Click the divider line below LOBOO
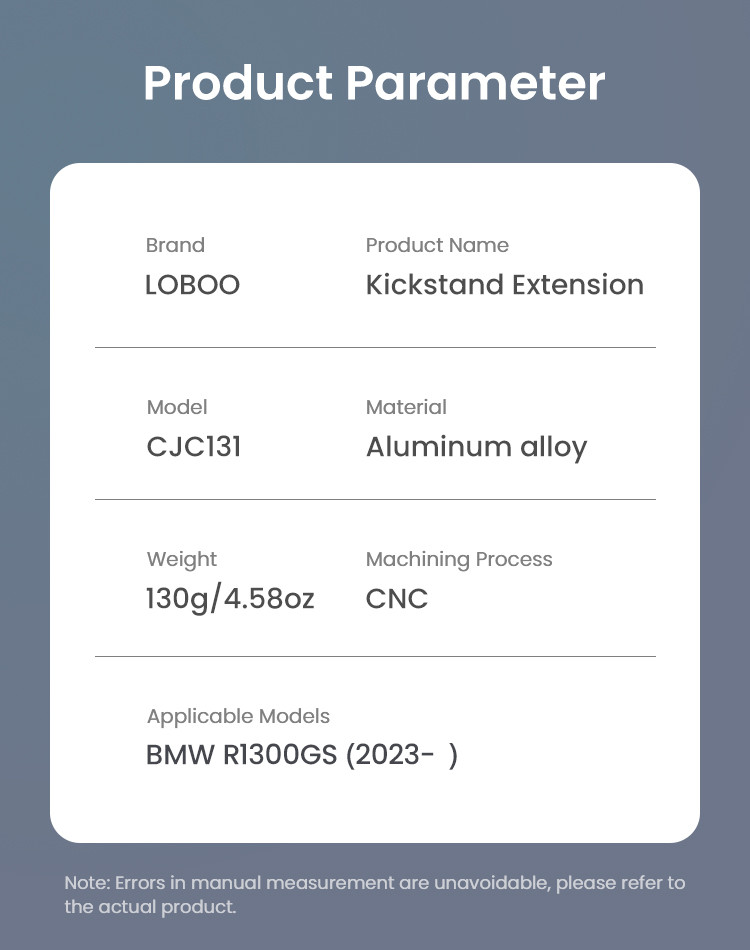This screenshot has width=750, height=950. tap(375, 348)
